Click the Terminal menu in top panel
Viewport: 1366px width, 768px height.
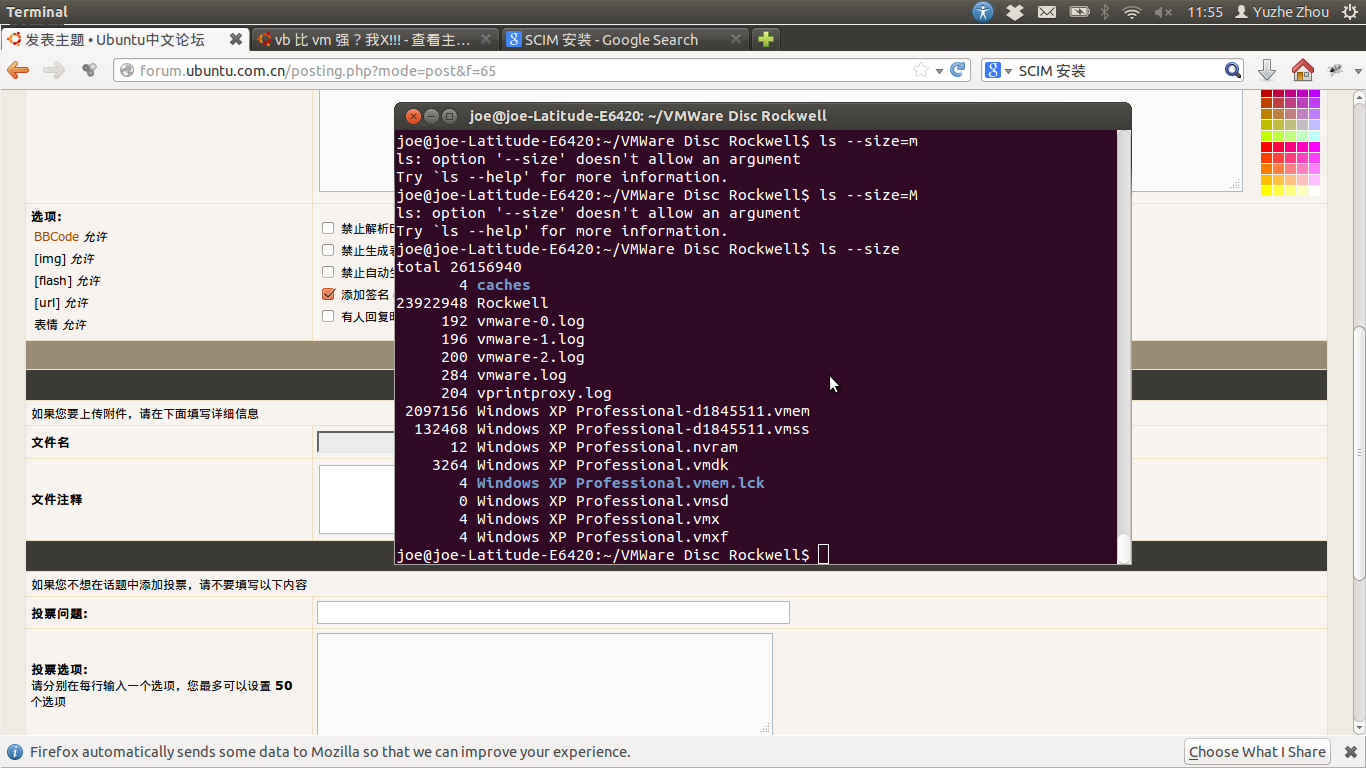[37, 12]
